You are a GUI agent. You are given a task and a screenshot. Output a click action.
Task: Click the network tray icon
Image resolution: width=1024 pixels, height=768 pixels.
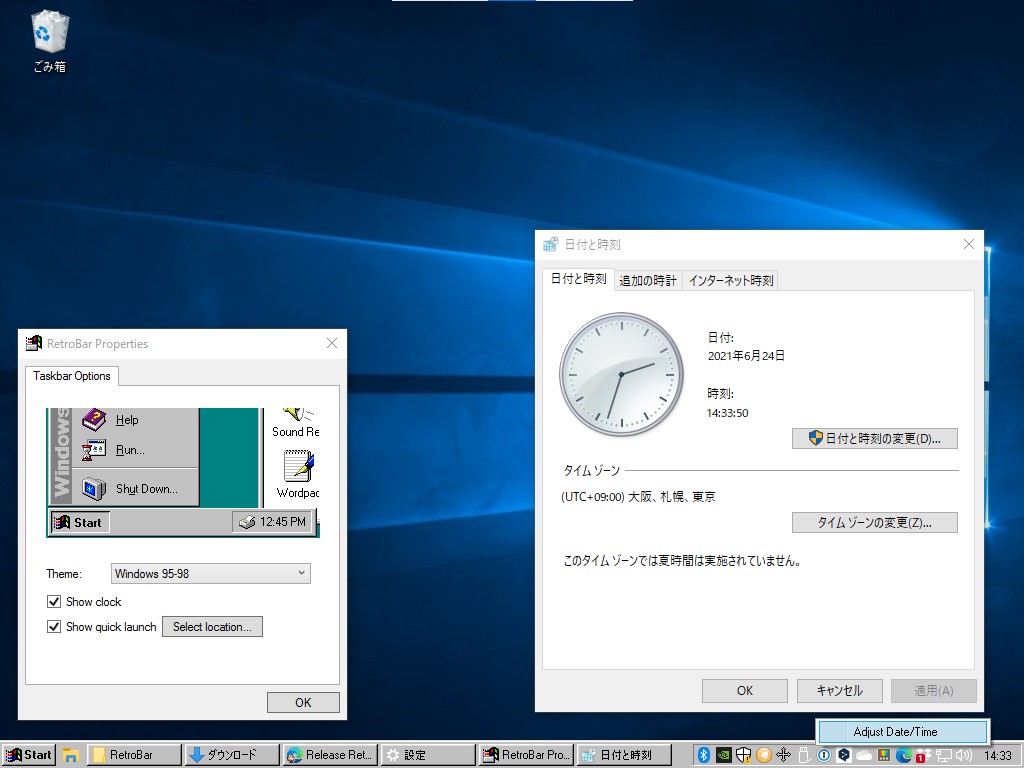pyautogui.click(x=944, y=756)
